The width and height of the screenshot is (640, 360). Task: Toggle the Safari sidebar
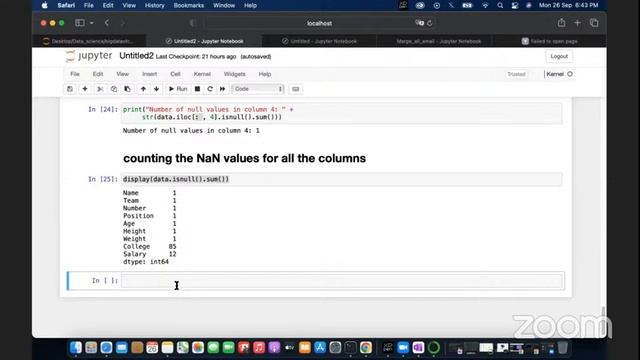click(x=80, y=23)
